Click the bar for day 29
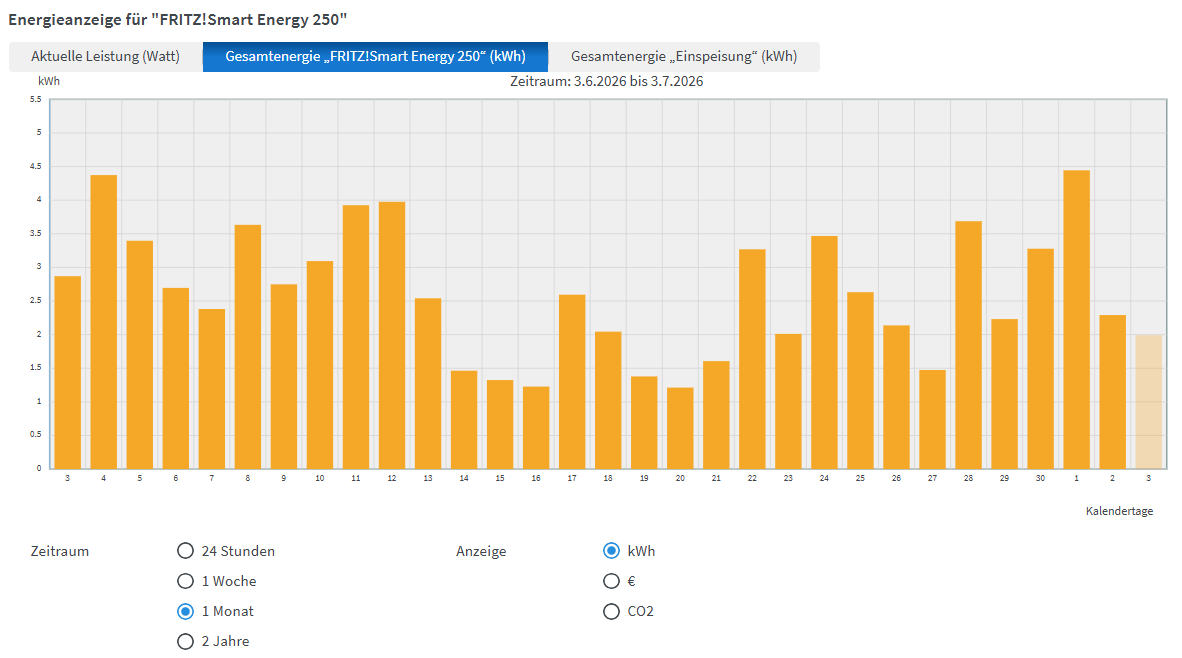 [1005, 394]
